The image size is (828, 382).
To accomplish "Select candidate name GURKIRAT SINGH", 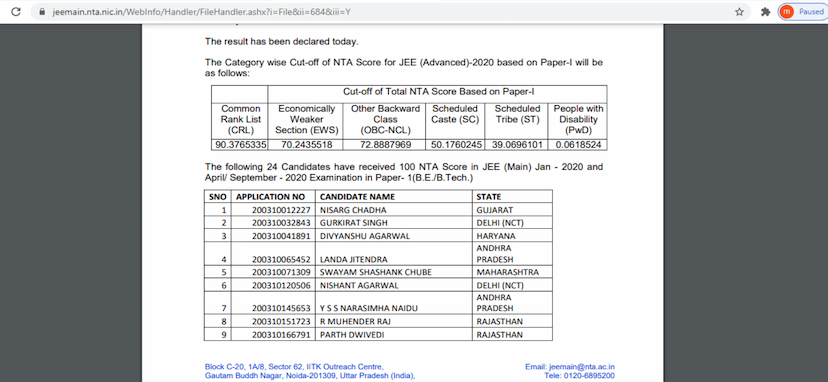I will click(x=354, y=223).
